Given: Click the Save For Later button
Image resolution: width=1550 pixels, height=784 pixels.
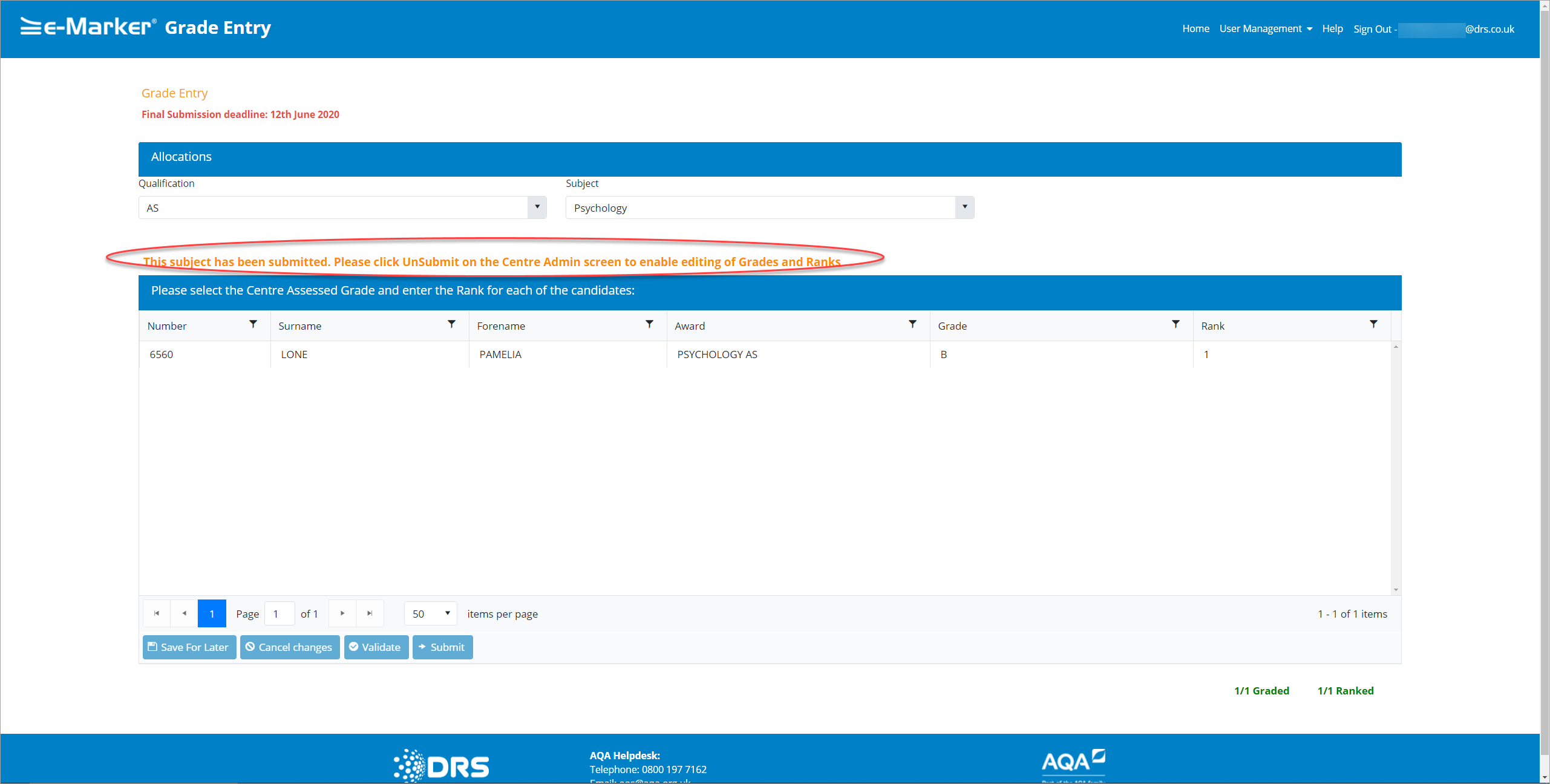Looking at the screenshot, I should [x=189, y=647].
